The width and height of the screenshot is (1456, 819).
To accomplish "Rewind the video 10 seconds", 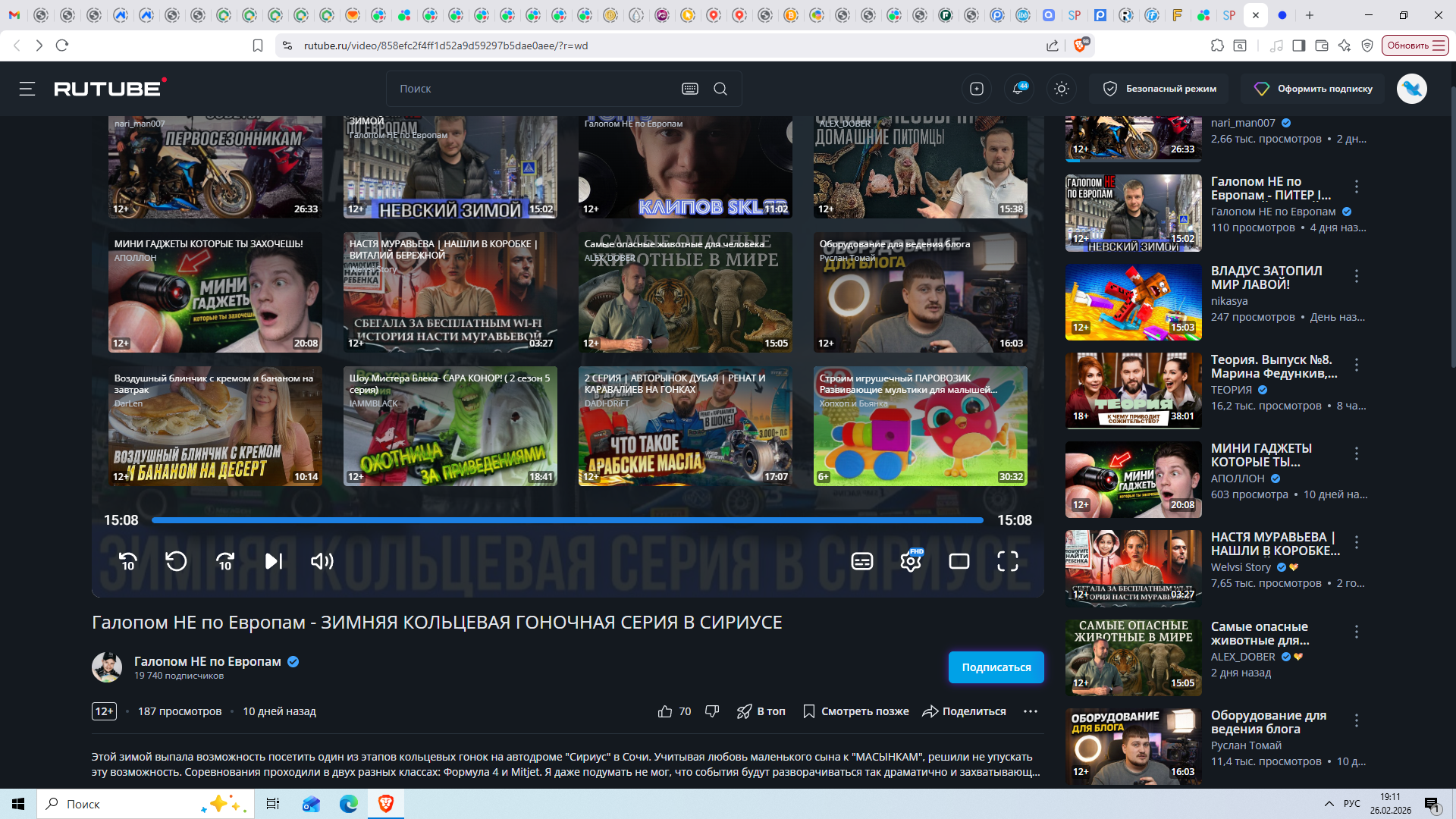I will point(128,561).
